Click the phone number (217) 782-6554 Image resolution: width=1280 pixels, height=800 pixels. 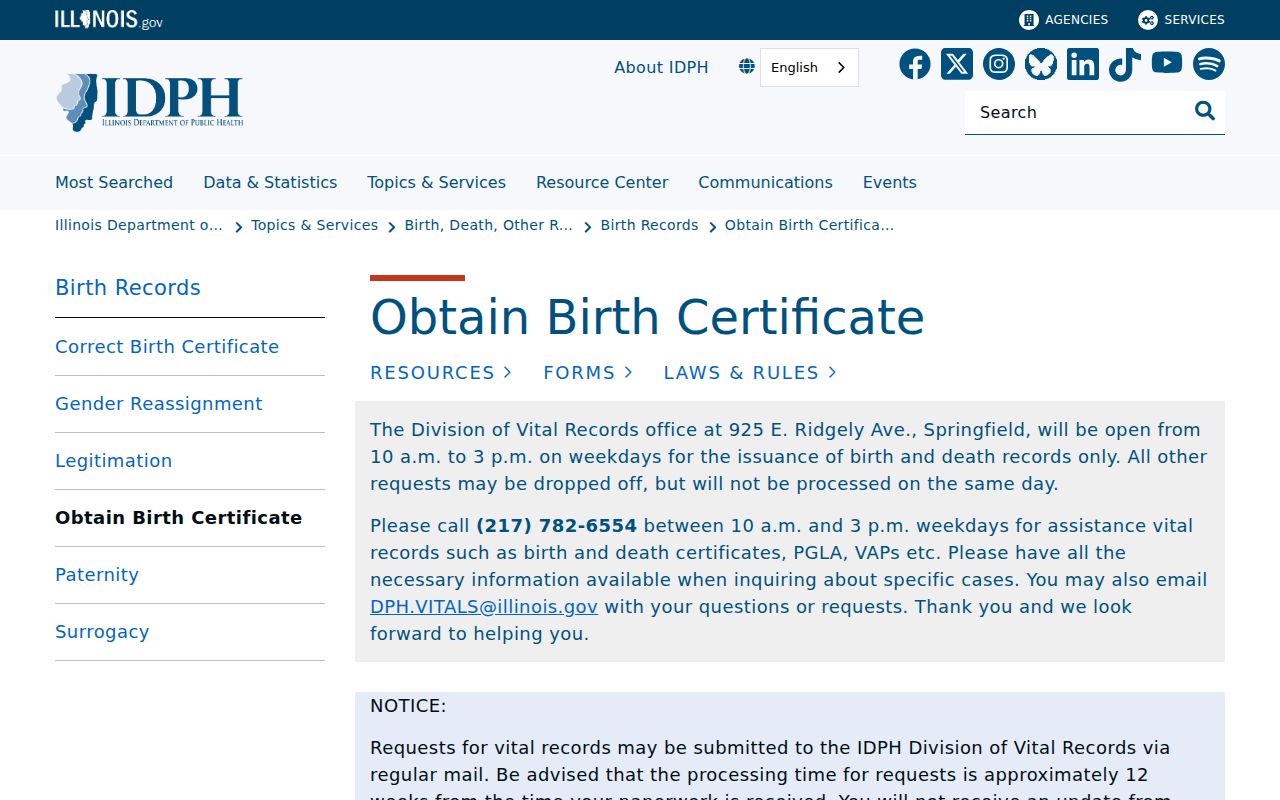coord(556,525)
